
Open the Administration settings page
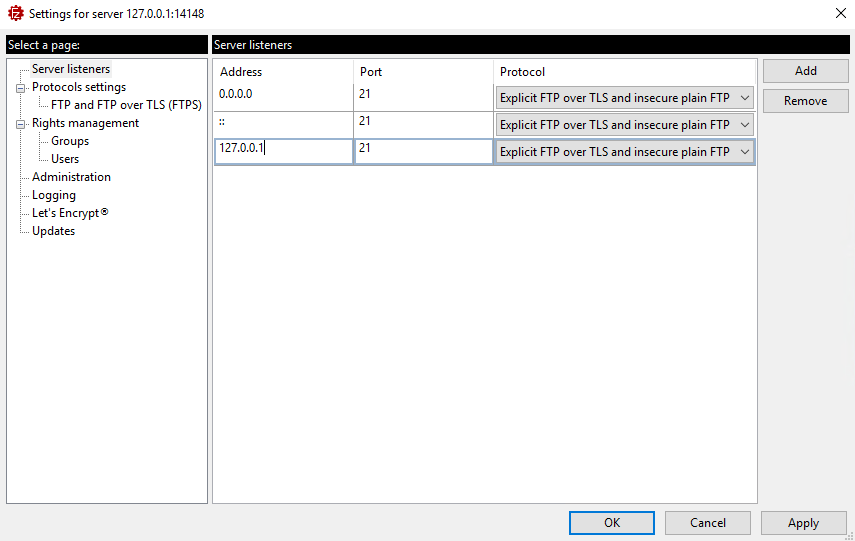pyautogui.click(x=71, y=177)
